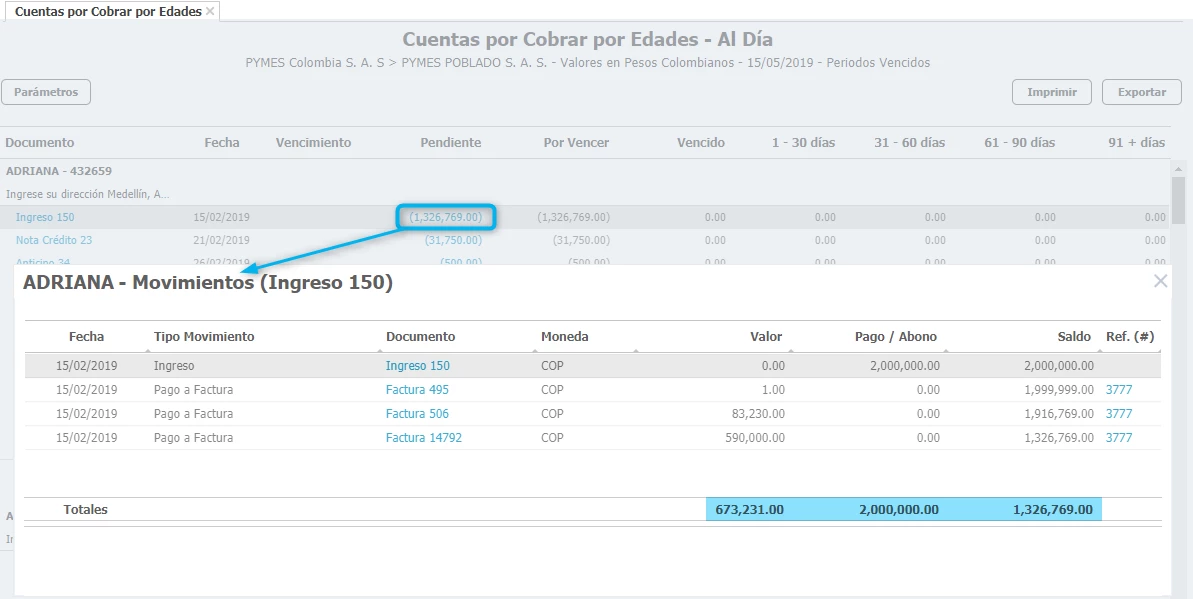This screenshot has width=1193, height=599.
Task: Open the Parámetros settings
Action: (x=46, y=92)
